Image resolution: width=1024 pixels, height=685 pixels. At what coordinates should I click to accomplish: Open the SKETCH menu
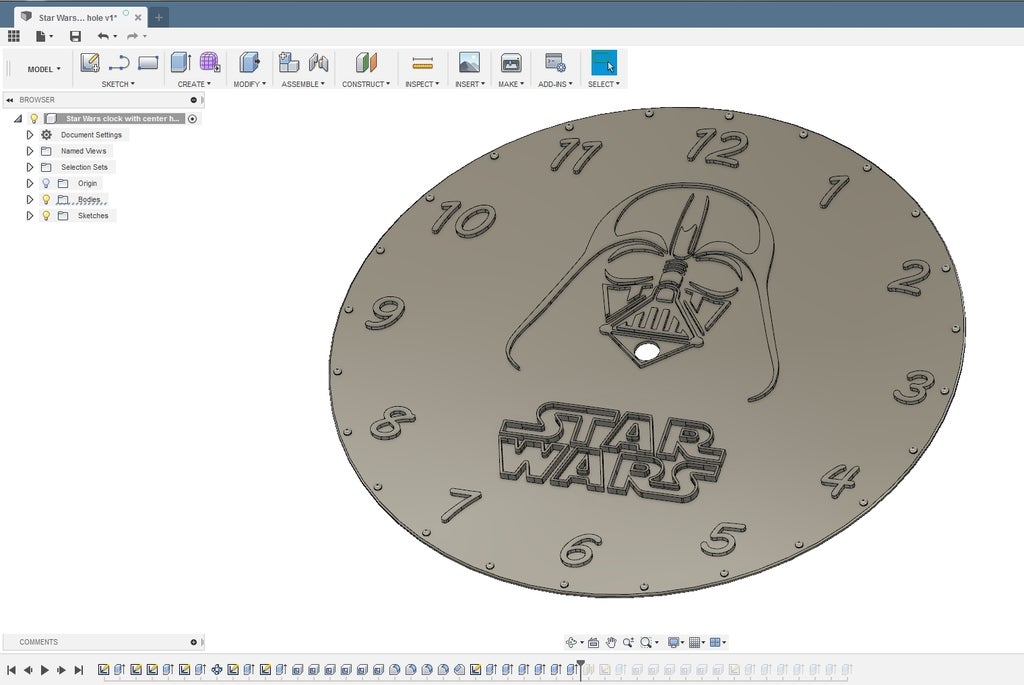118,84
